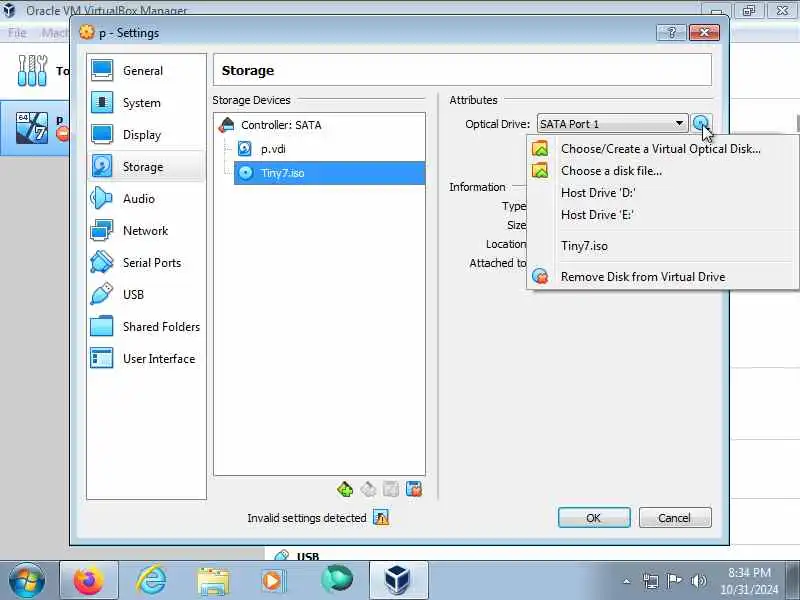Click the volume speaker icon in system tray
The width and height of the screenshot is (800, 600).
click(698, 581)
